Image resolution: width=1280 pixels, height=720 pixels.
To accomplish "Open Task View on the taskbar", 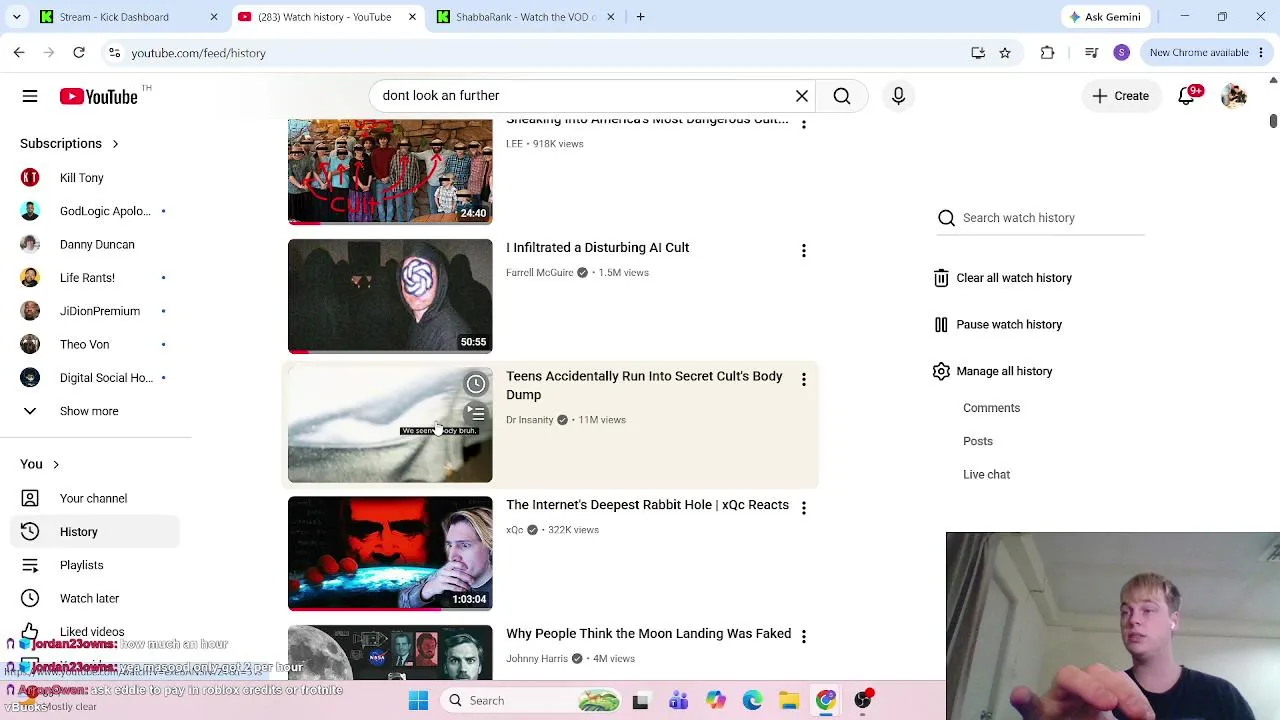I will [641, 701].
